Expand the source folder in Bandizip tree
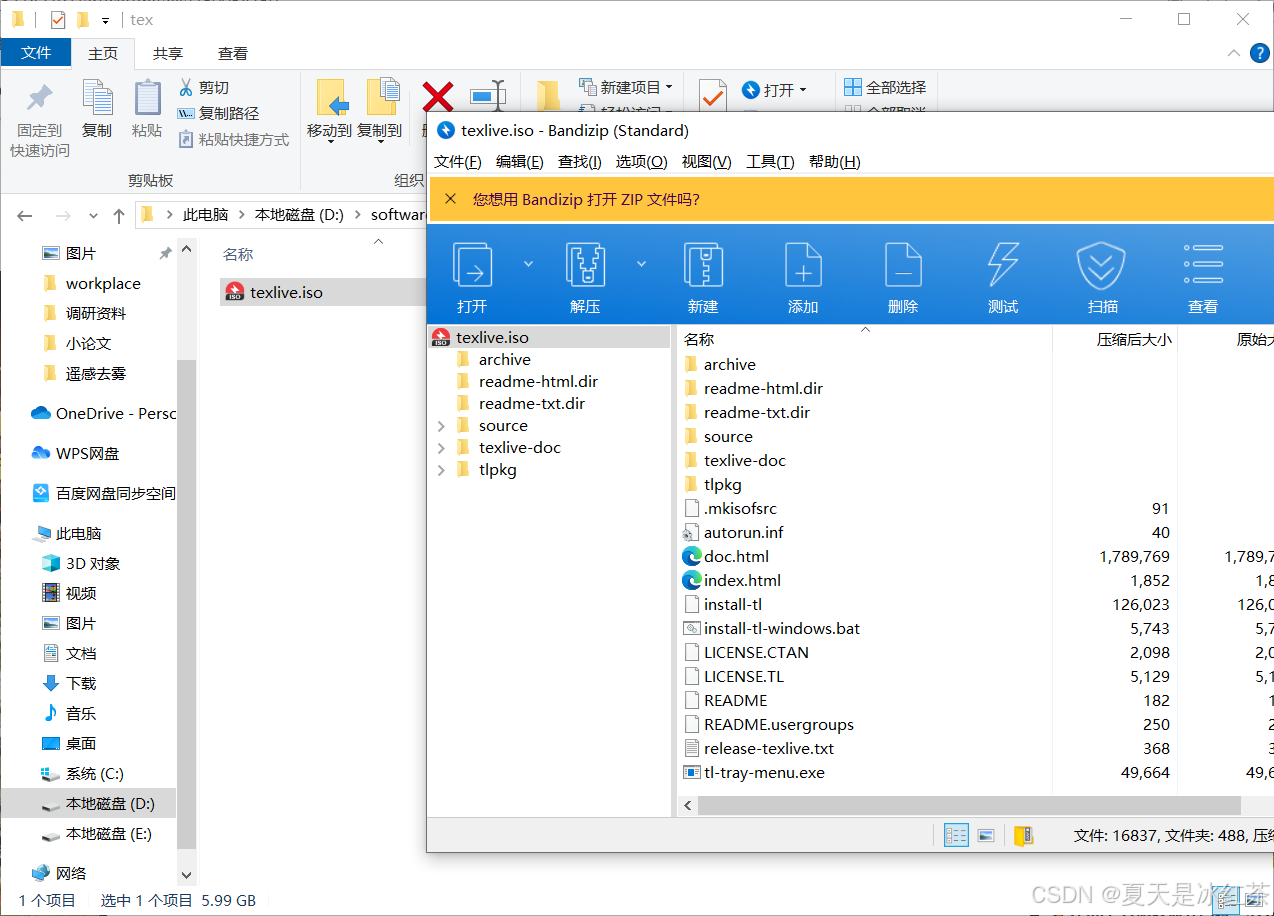The image size is (1274, 916). (x=441, y=426)
